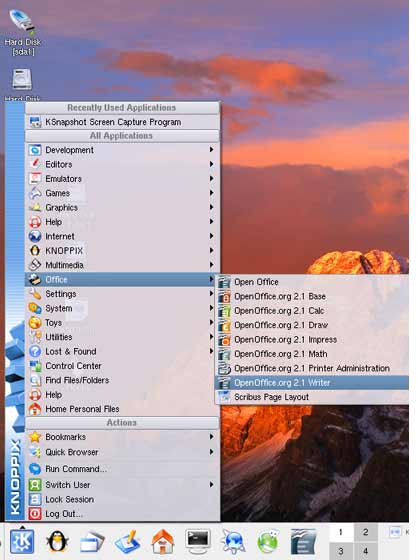Click the Log Out power icon
The image size is (420, 560).
click(35, 514)
